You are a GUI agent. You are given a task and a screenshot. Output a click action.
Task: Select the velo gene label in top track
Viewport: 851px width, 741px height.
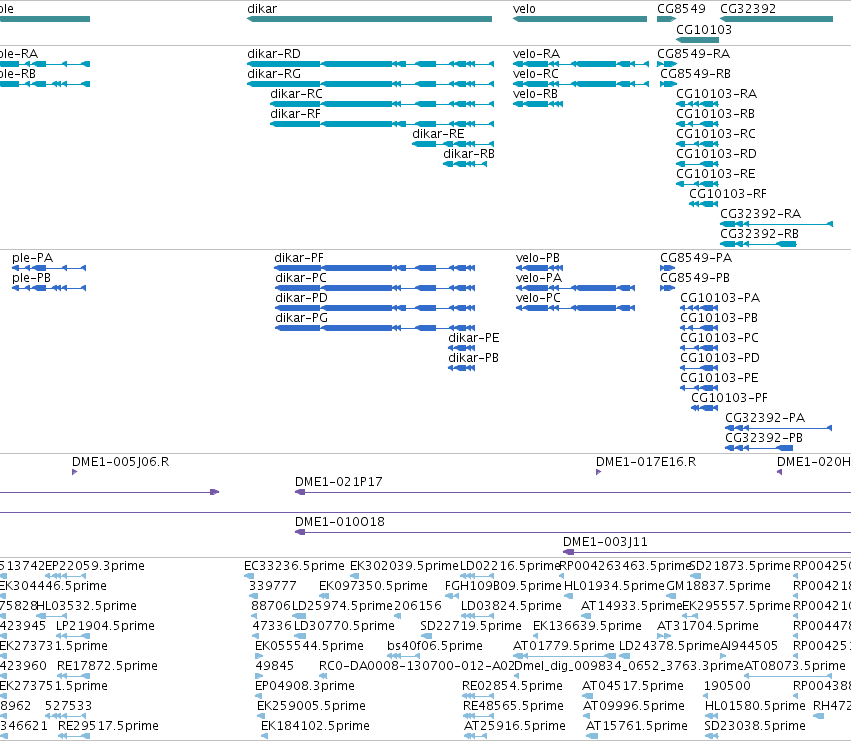[524, 9]
